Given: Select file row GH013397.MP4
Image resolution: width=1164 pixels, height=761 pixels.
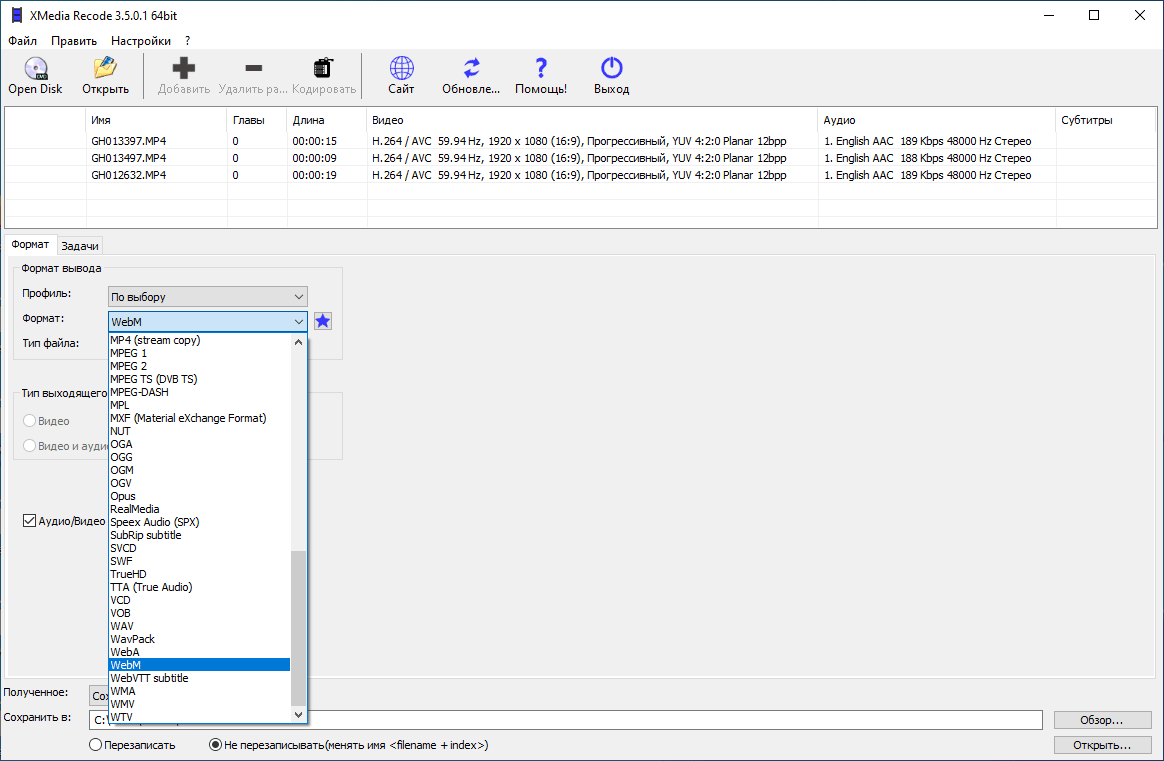Looking at the screenshot, I should [x=581, y=141].
